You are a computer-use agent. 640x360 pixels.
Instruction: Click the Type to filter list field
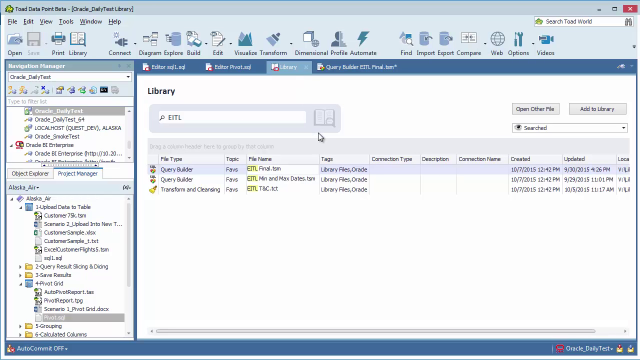click(70, 102)
